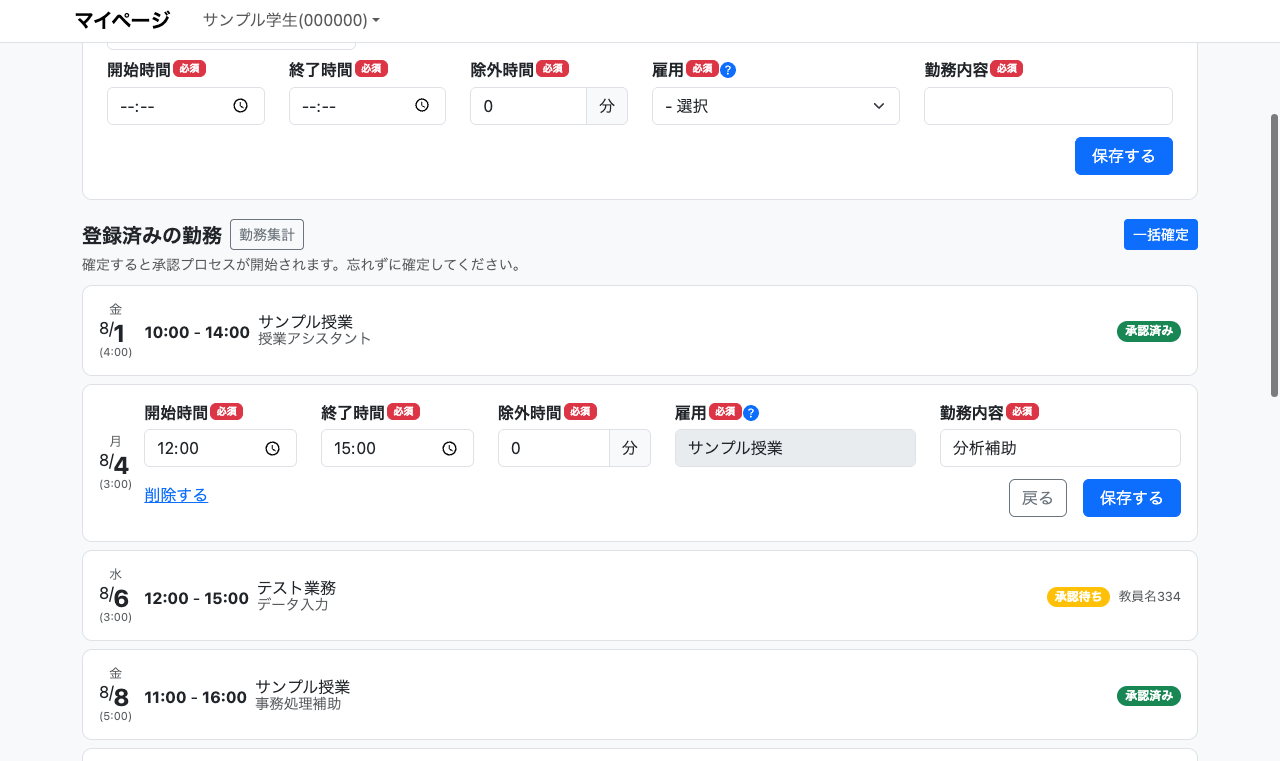
Task: Click 授業アシスタント text
Action: 315,339
